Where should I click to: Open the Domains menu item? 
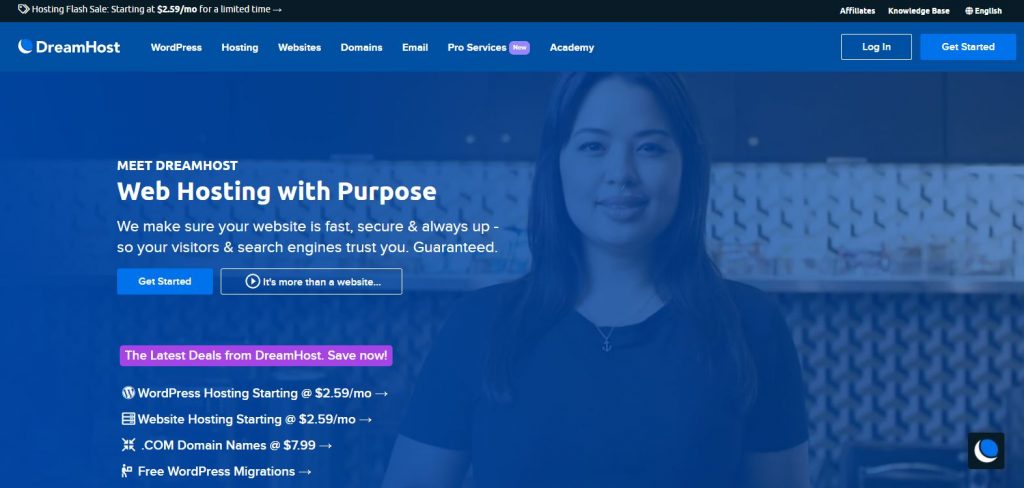361,48
